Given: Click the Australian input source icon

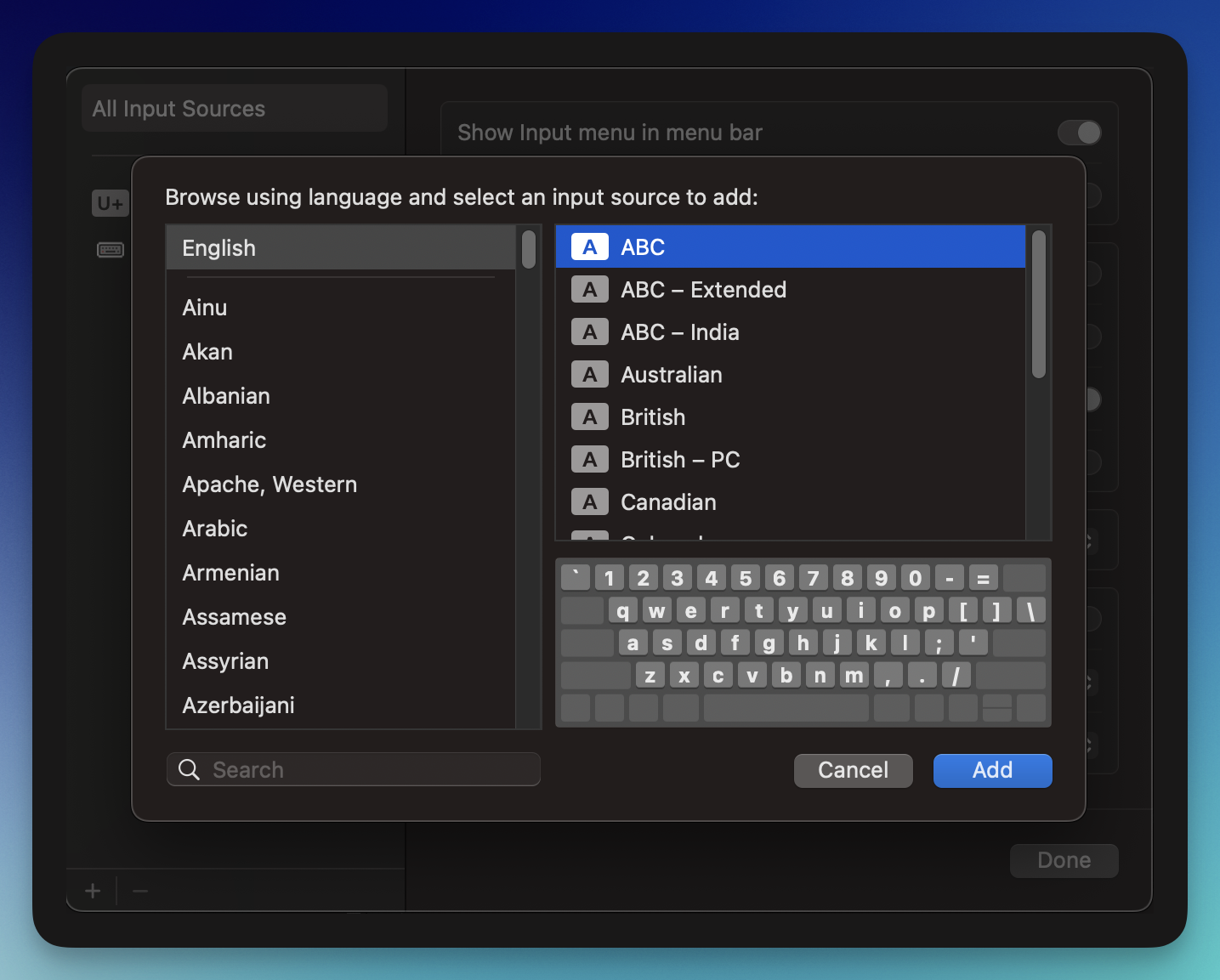Looking at the screenshot, I should click(589, 374).
